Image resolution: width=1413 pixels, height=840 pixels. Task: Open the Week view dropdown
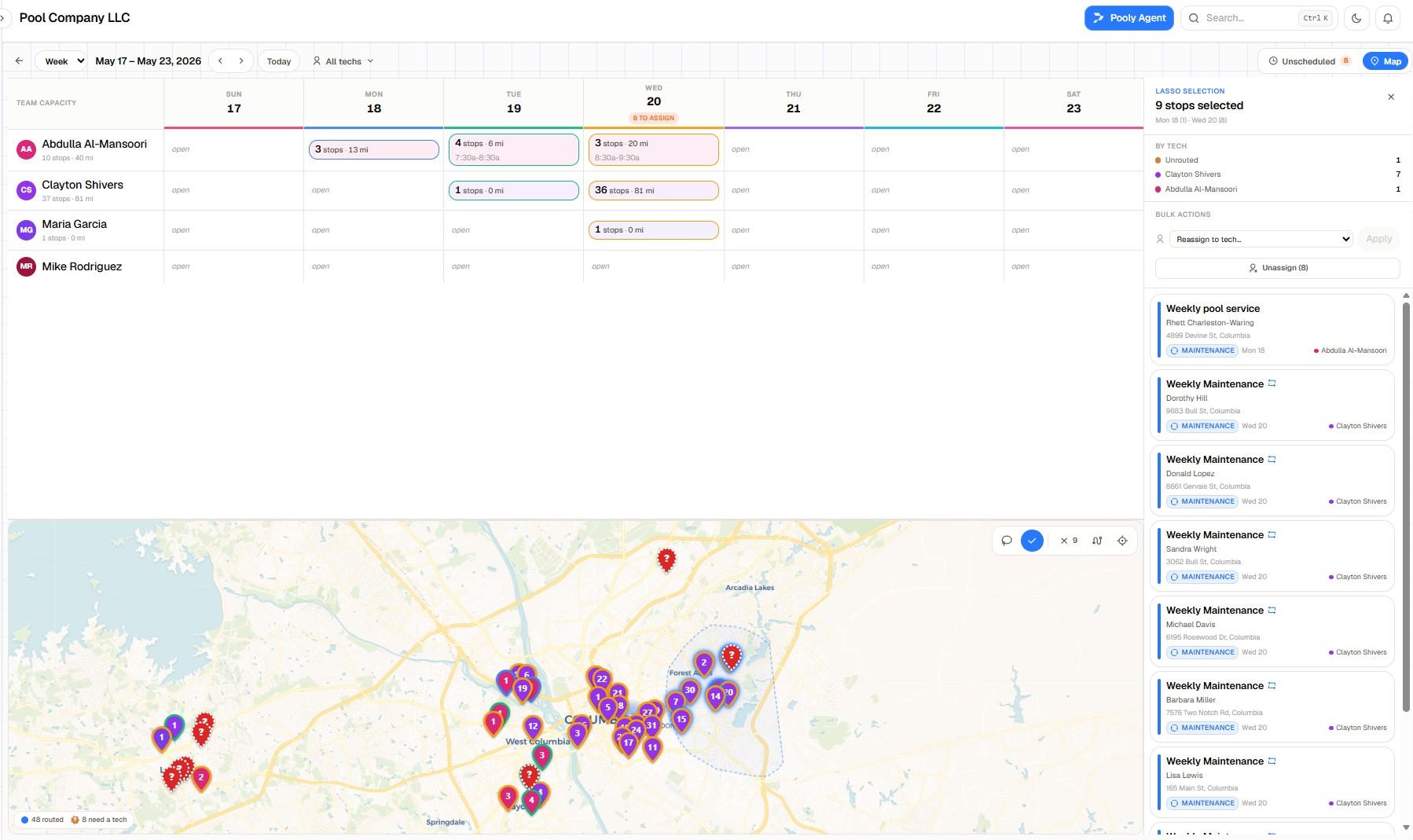click(x=61, y=61)
